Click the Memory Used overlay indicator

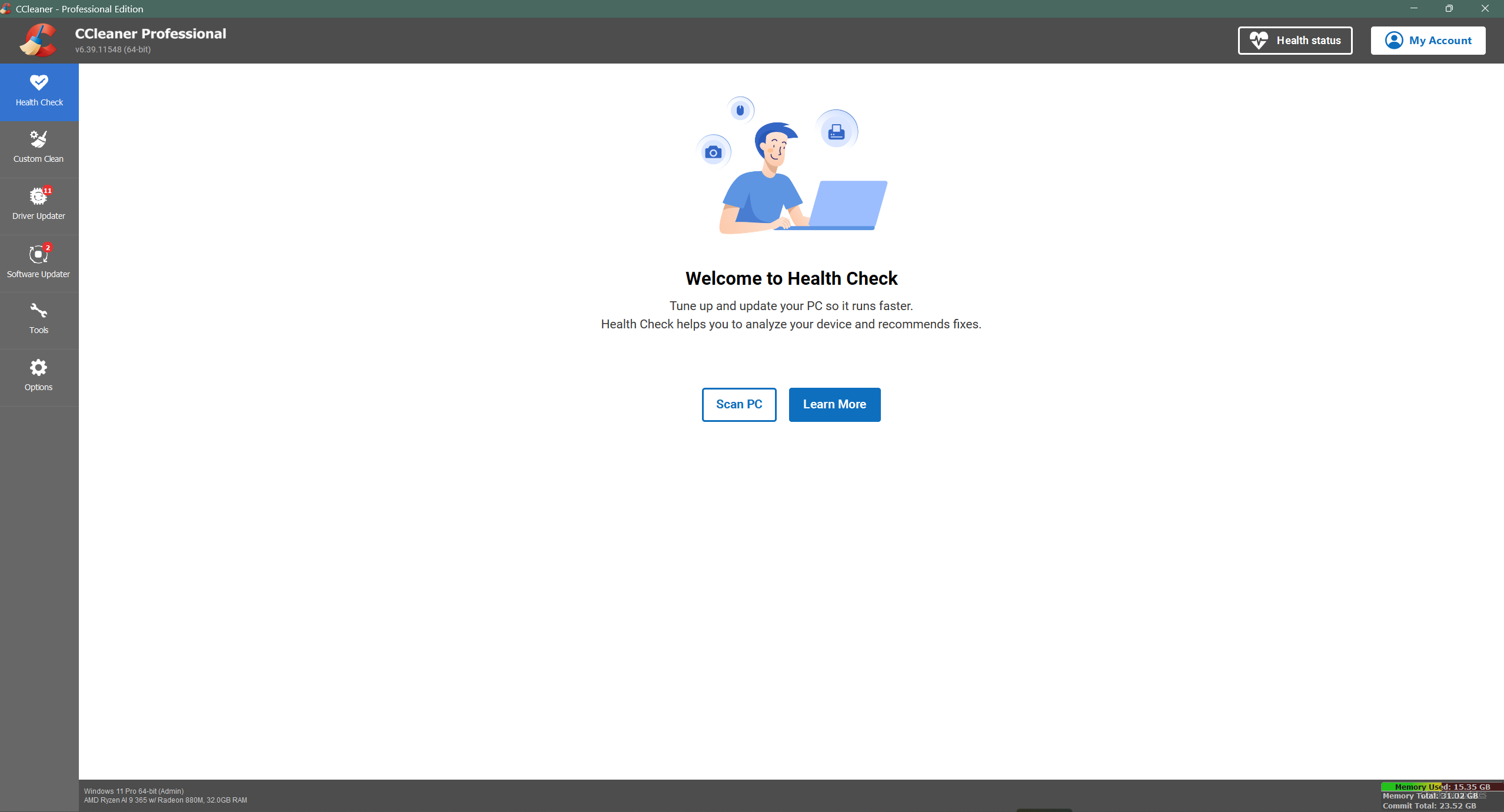point(1442,787)
